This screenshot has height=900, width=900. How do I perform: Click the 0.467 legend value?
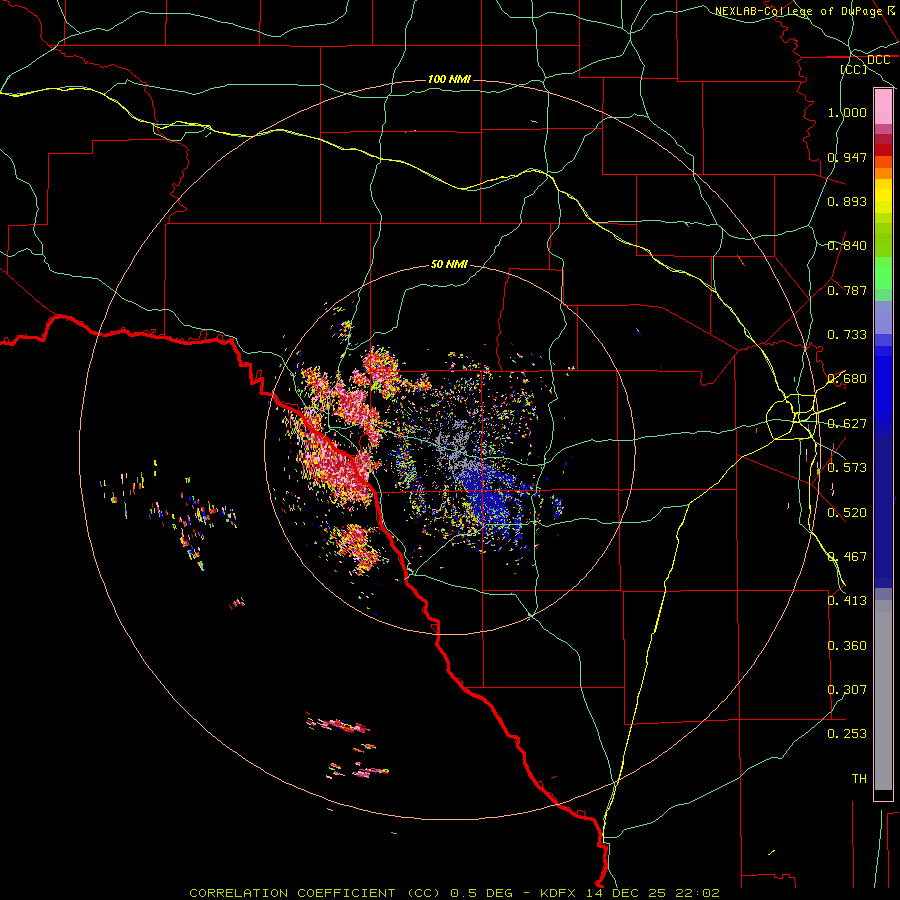tap(847, 557)
